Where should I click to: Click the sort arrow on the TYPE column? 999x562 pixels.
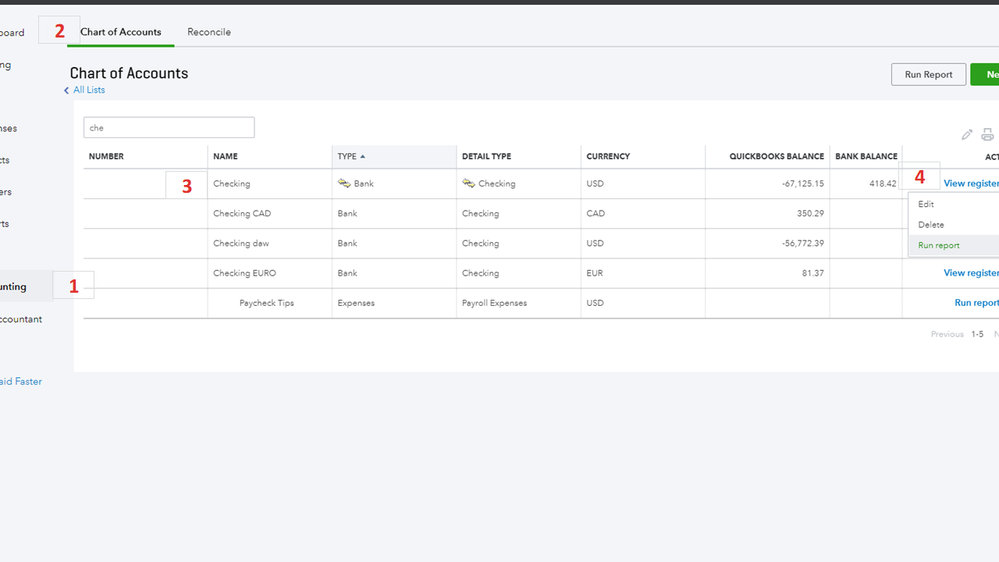(x=363, y=157)
